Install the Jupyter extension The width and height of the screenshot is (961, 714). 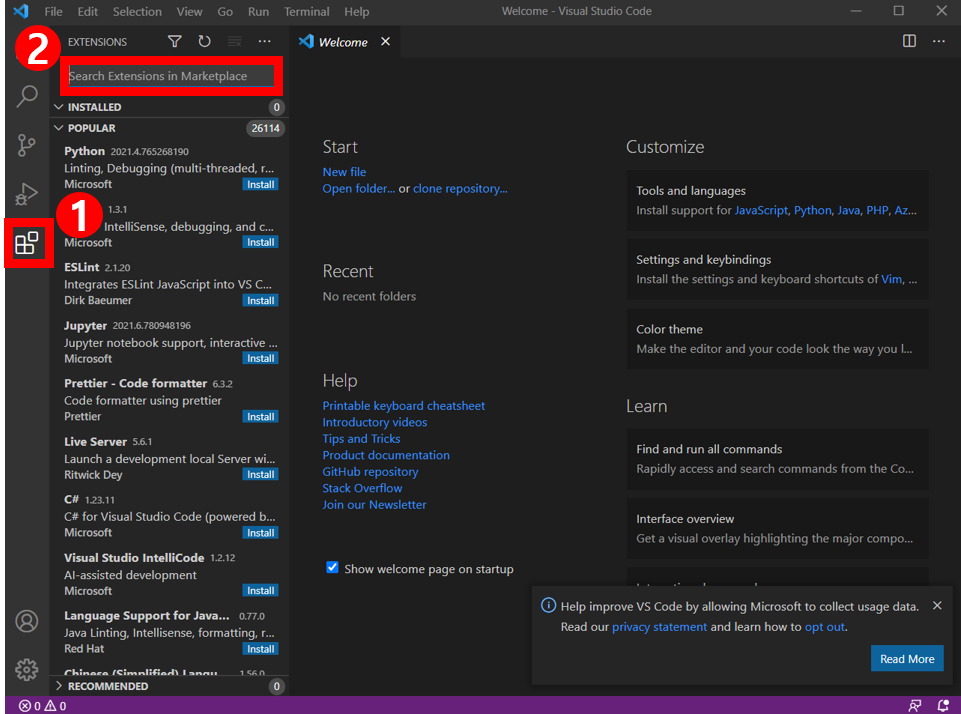coord(260,358)
